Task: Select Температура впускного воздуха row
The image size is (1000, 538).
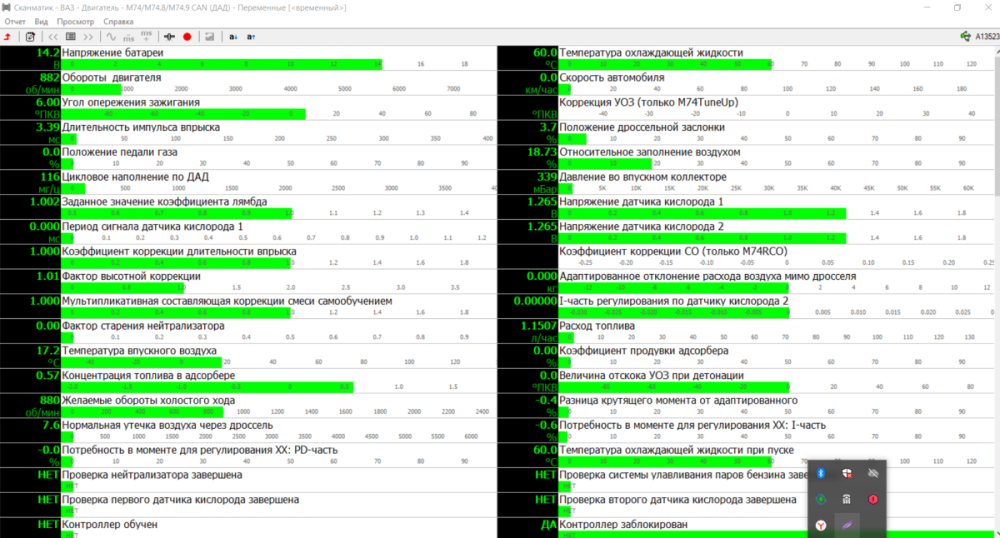Action: point(248,356)
